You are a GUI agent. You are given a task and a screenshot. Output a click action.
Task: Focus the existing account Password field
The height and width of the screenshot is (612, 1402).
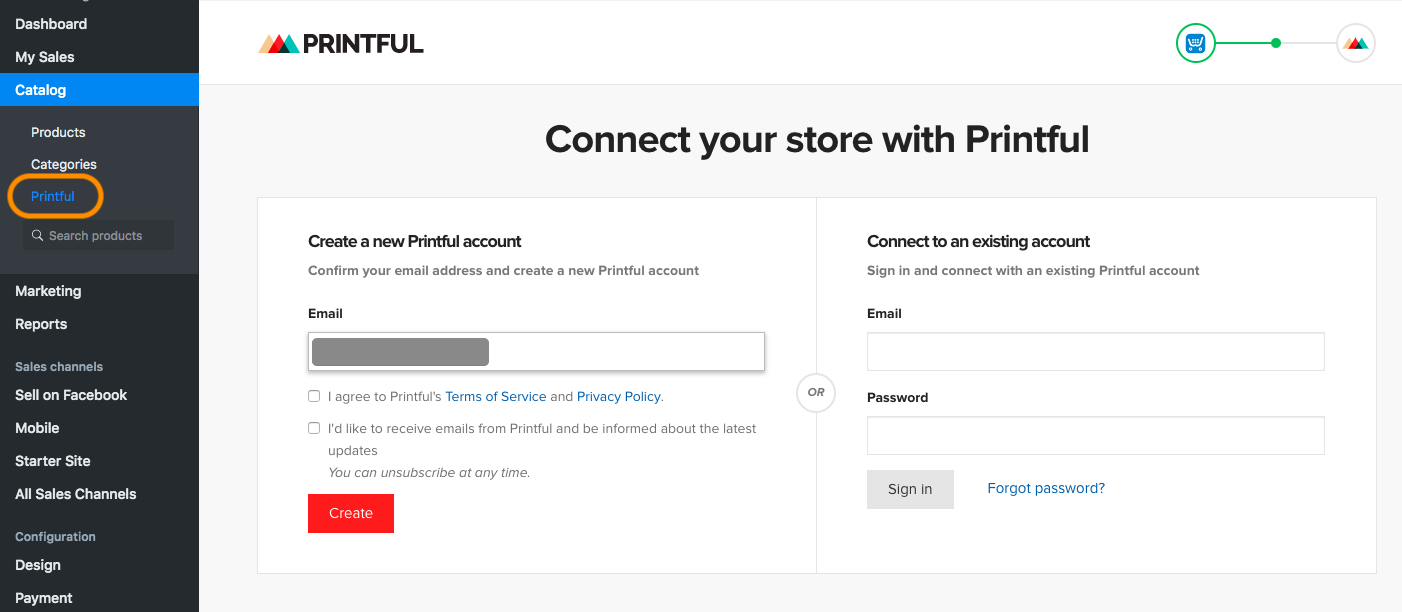coord(1095,436)
